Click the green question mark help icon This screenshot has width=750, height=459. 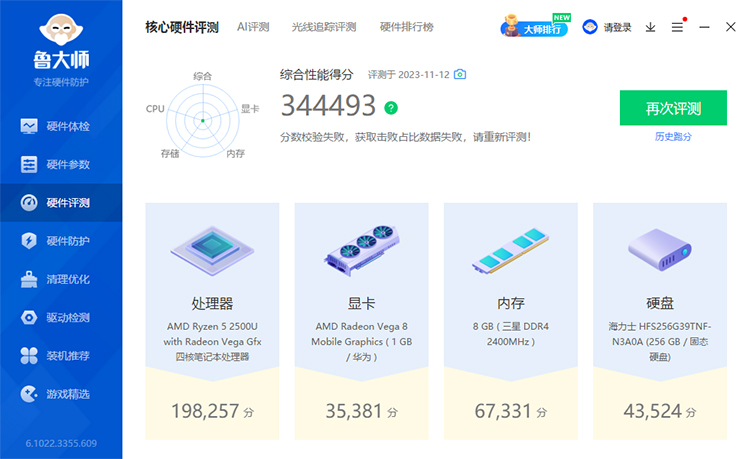[x=391, y=108]
